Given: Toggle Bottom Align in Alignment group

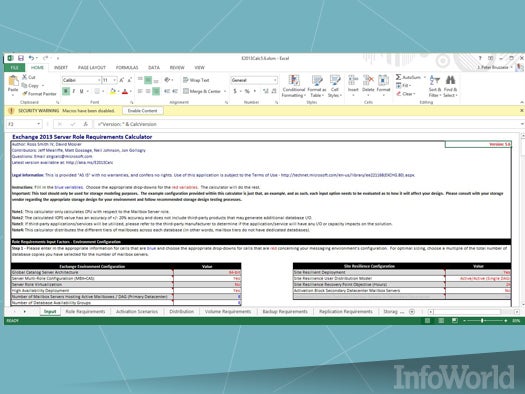Looking at the screenshot, I should coord(156,80).
